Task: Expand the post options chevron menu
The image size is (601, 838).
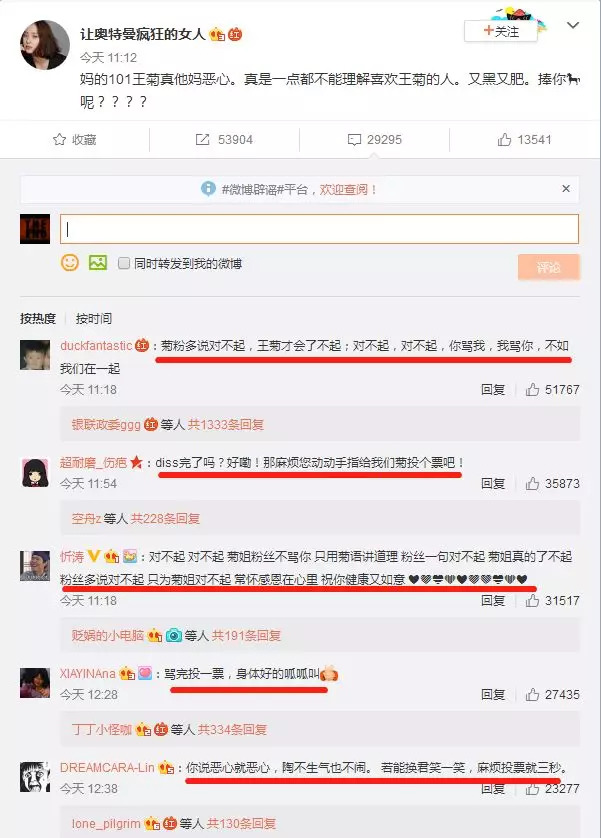Action: pyautogui.click(x=573, y=25)
